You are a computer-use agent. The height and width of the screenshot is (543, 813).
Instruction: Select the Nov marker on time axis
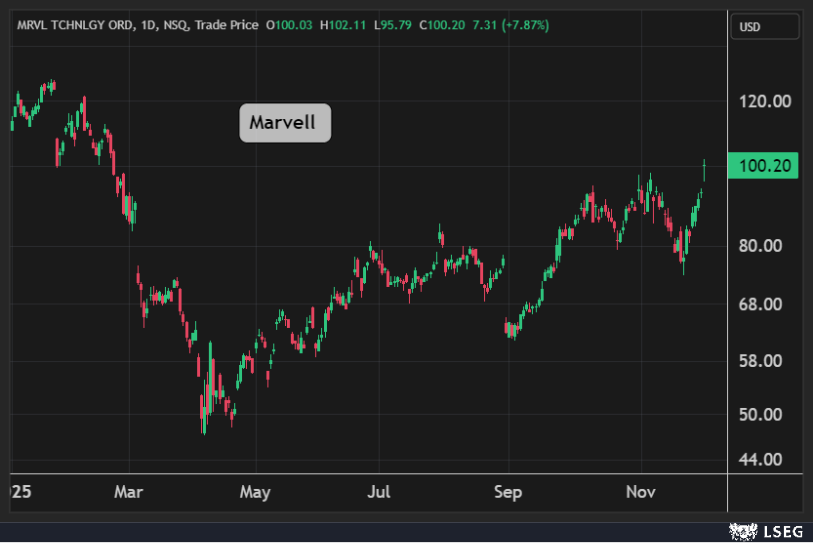639,492
